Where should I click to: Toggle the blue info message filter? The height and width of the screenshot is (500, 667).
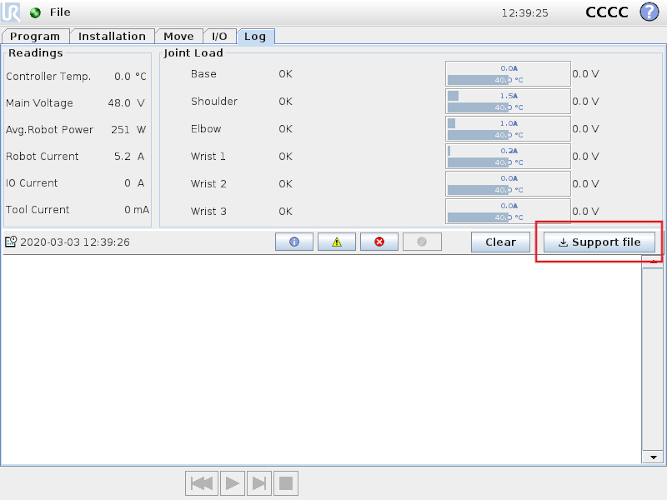pos(294,242)
